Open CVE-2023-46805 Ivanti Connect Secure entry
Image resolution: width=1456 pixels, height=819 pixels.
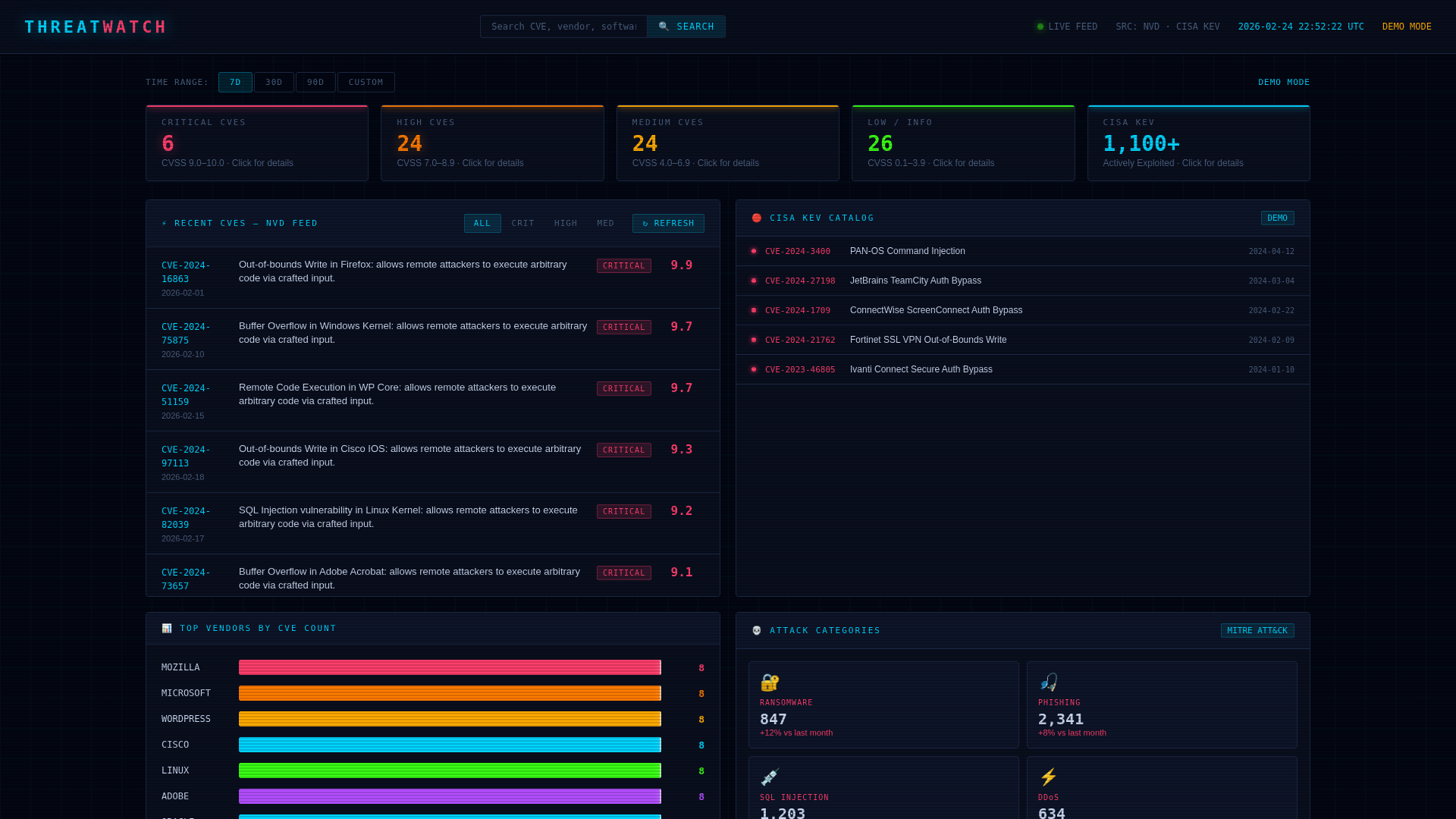point(1023,369)
